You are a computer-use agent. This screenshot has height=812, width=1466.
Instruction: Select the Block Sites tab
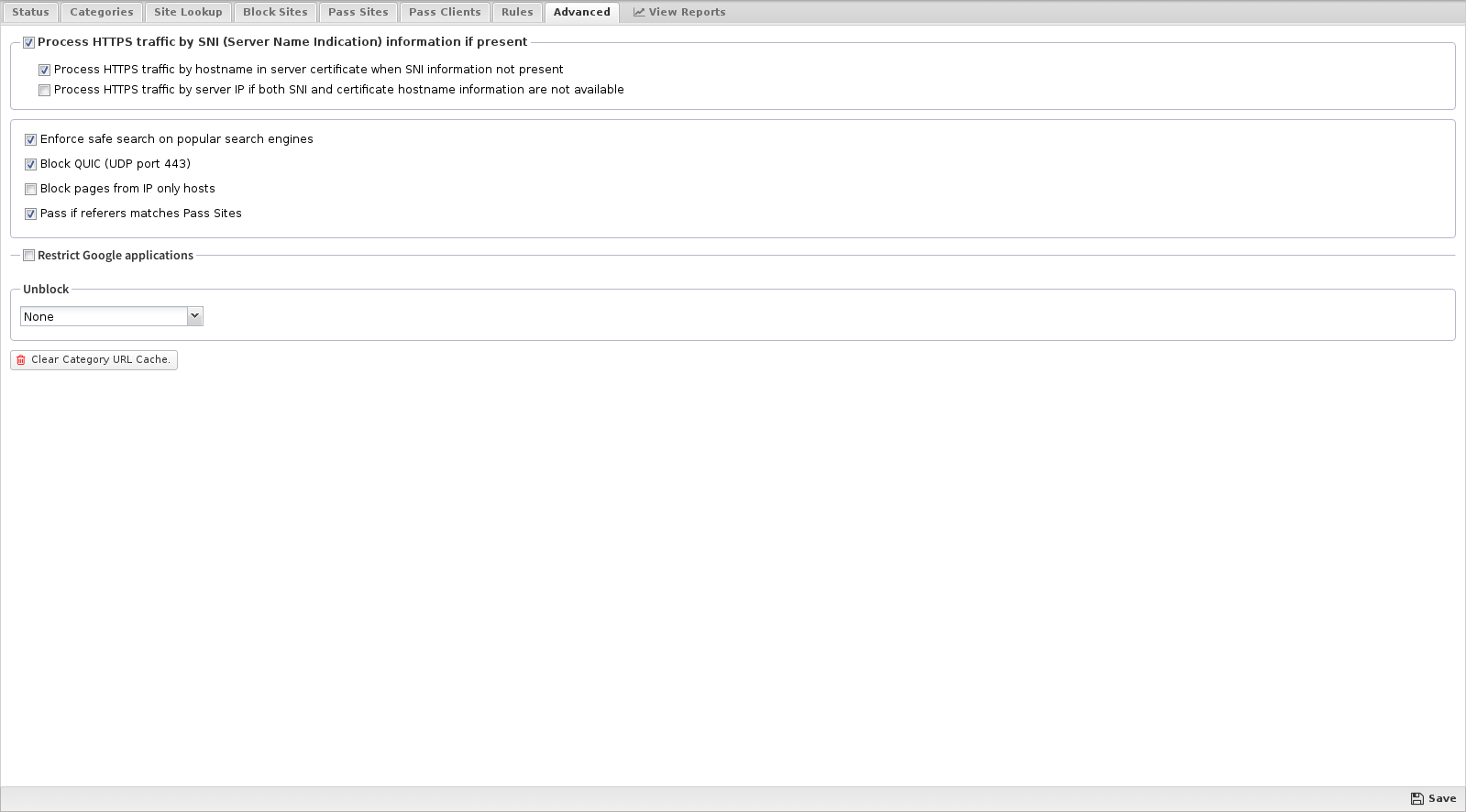[x=275, y=13]
